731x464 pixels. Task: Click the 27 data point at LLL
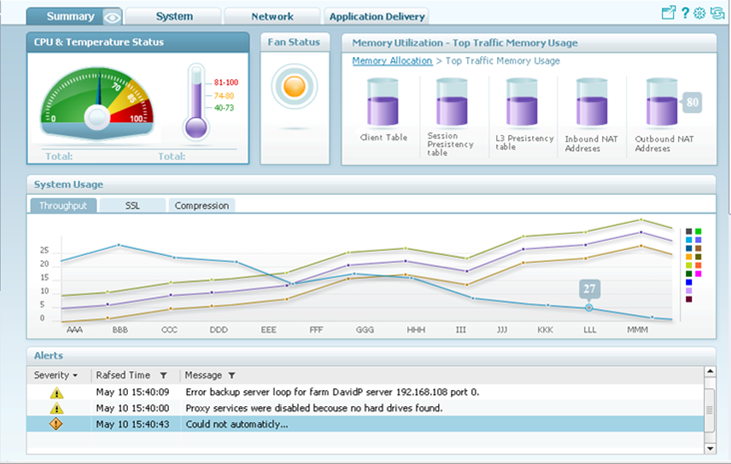point(589,308)
